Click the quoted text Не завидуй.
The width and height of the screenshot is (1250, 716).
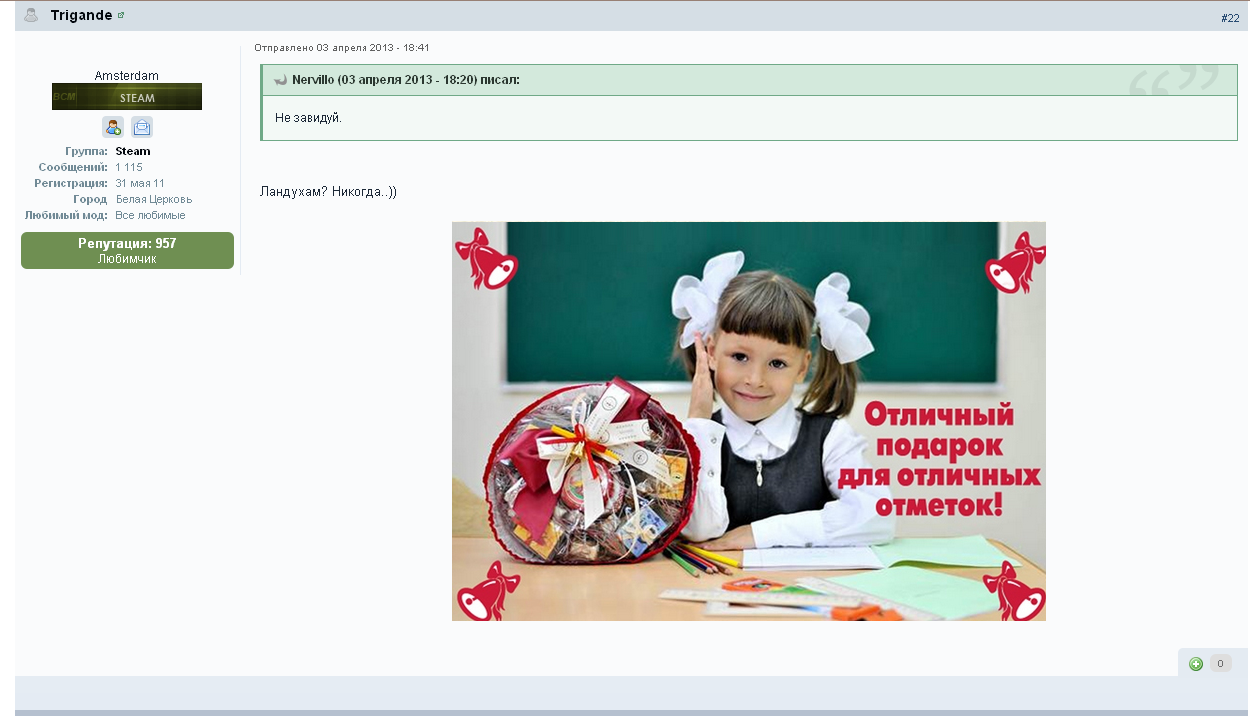click(x=309, y=118)
